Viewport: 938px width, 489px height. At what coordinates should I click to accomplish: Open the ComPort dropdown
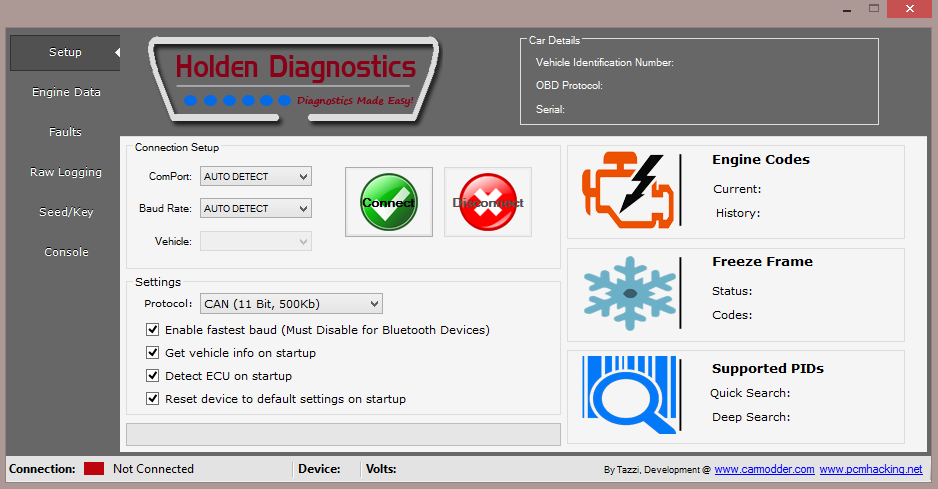tap(255, 177)
